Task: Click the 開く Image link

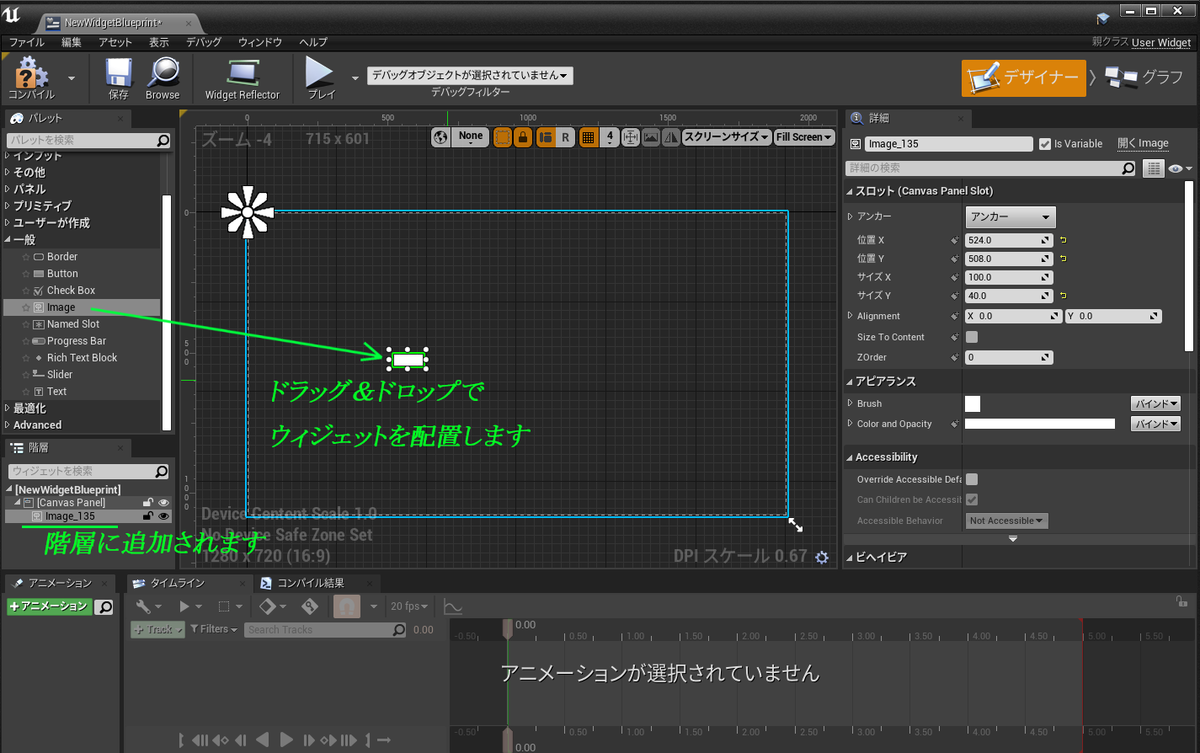Action: 1143,144
